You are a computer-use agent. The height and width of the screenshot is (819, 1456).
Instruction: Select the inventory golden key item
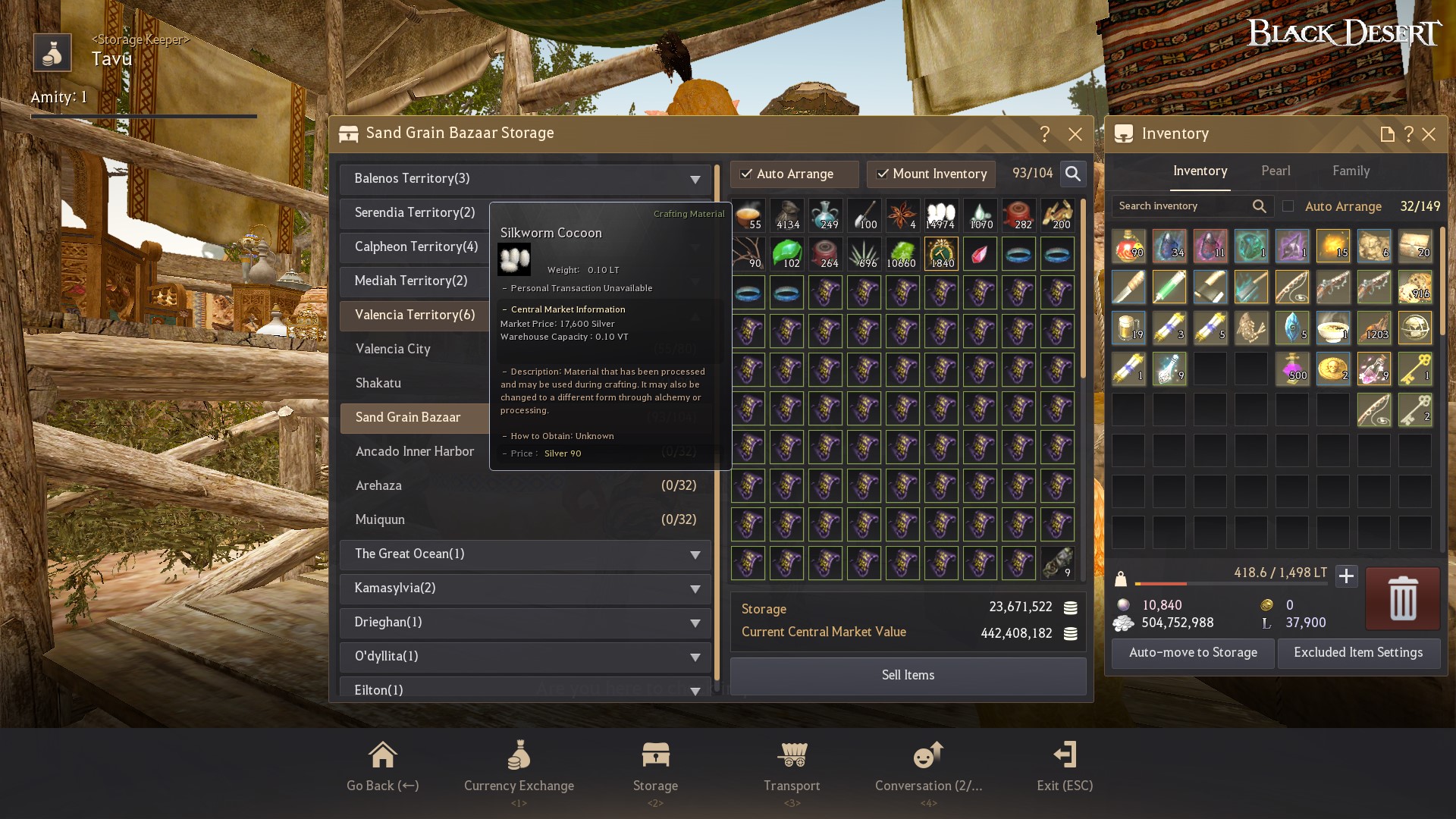tap(1415, 369)
